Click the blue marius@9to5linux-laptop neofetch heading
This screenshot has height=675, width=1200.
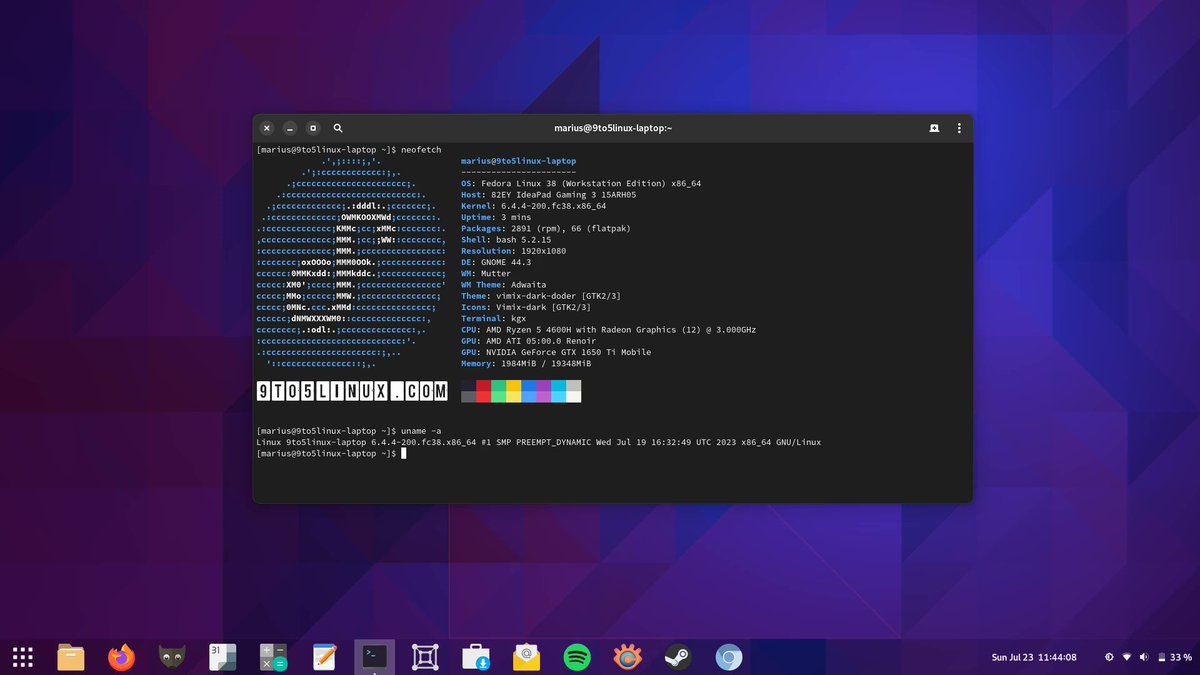(519, 161)
